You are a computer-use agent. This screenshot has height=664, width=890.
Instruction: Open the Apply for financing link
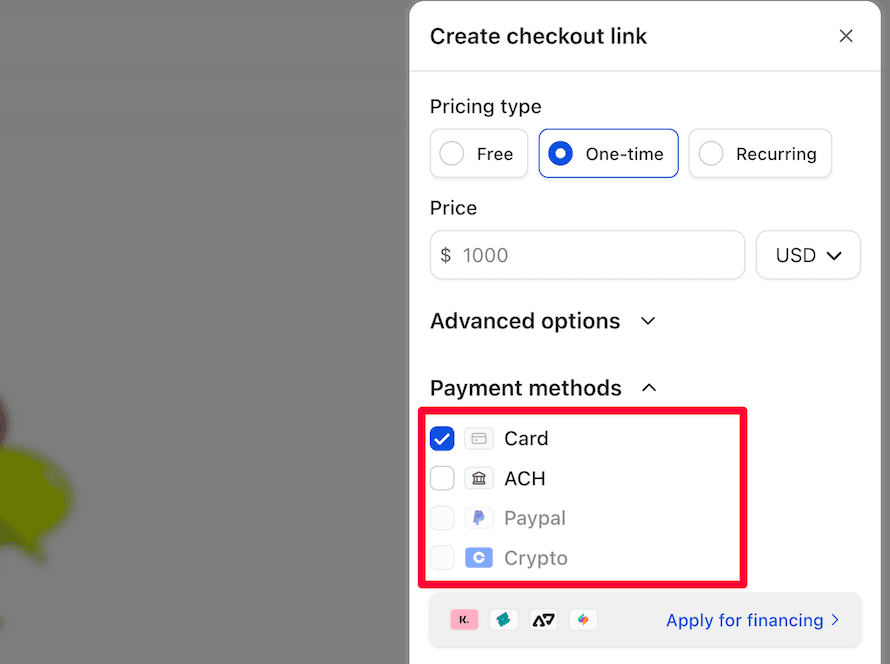pyautogui.click(x=752, y=620)
